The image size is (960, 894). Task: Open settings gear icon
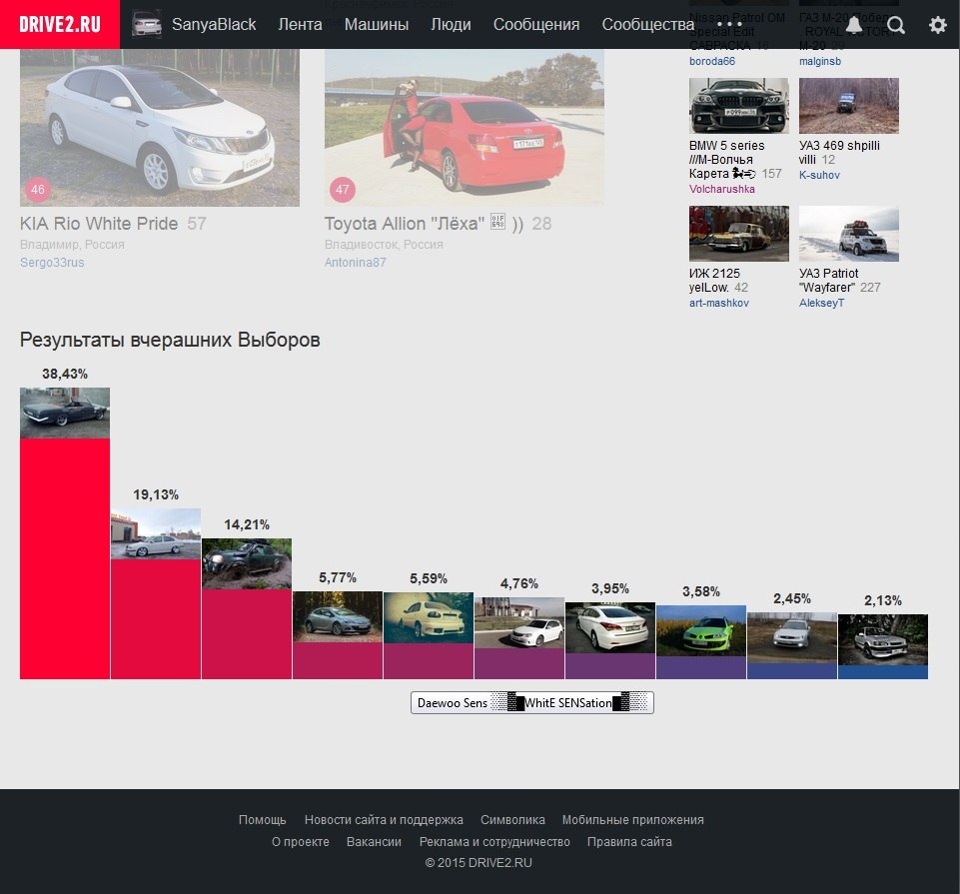point(937,25)
